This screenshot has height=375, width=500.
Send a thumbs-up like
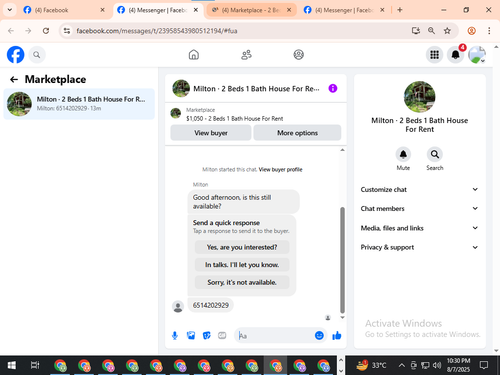[337, 335]
